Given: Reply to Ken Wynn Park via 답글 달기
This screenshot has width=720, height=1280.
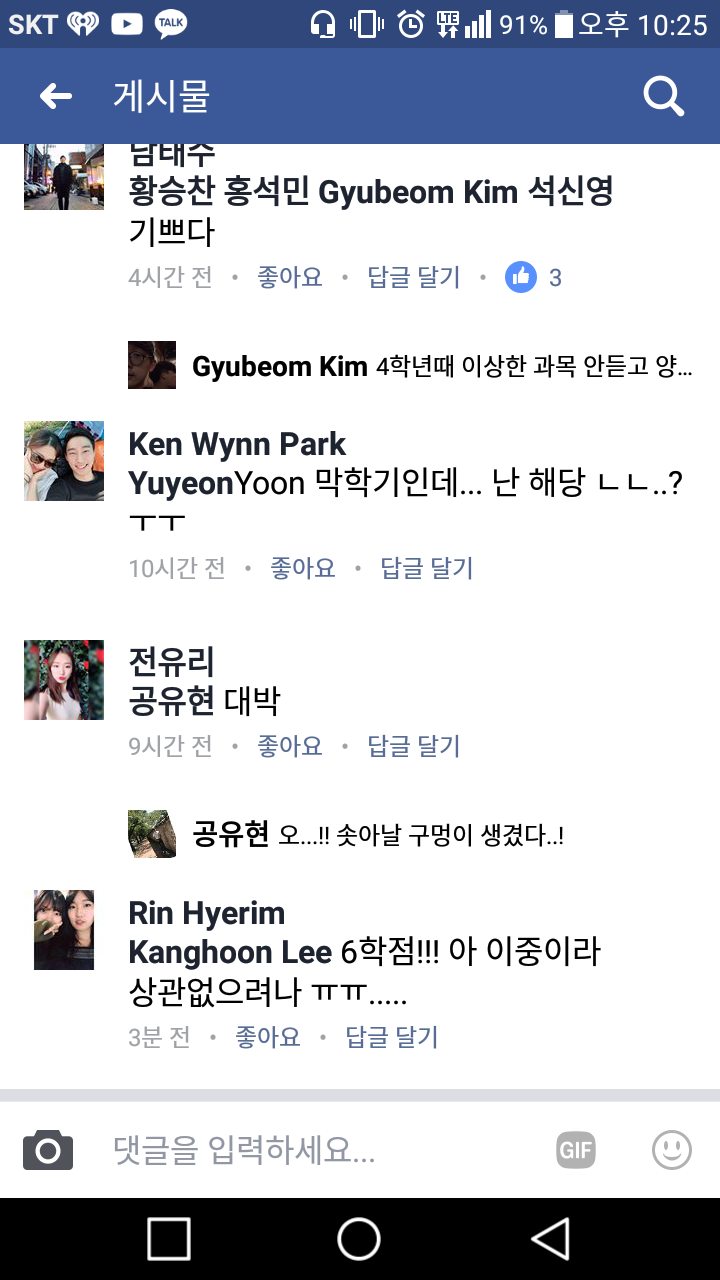Looking at the screenshot, I should pyautogui.click(x=427, y=568).
